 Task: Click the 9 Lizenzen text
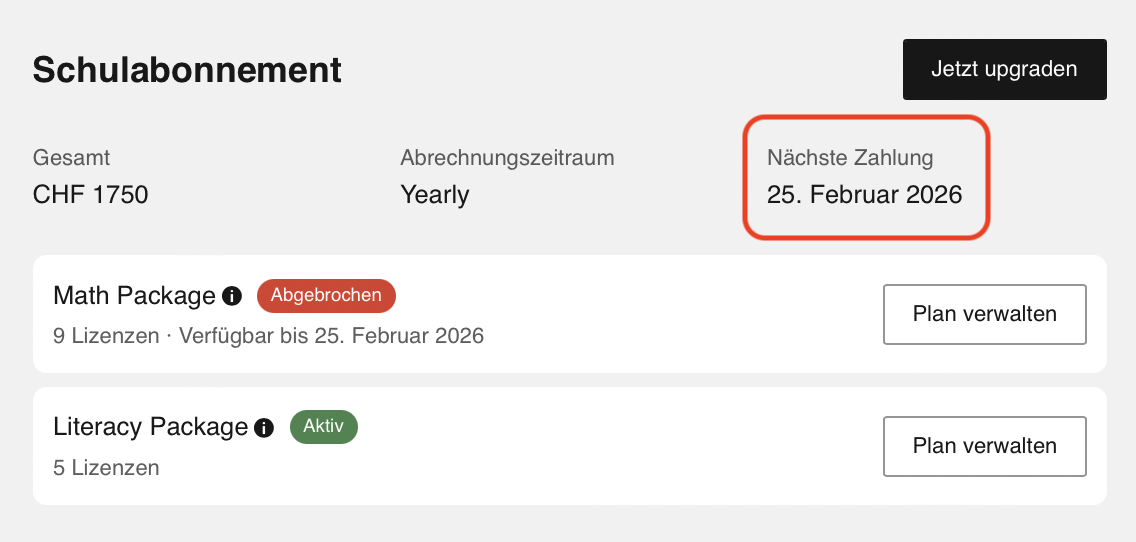coord(105,336)
